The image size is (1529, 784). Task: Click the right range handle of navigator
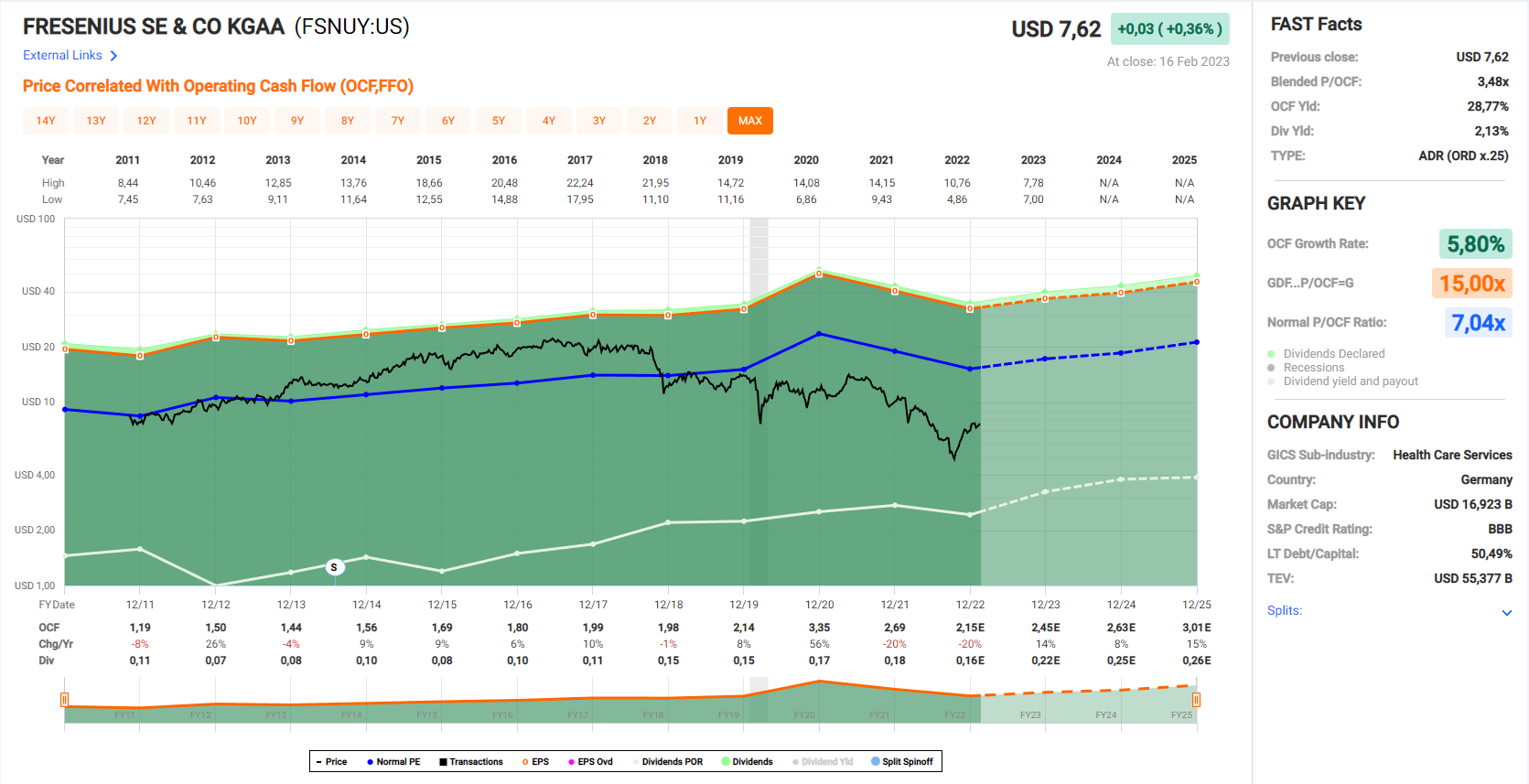pyautogui.click(x=1196, y=700)
